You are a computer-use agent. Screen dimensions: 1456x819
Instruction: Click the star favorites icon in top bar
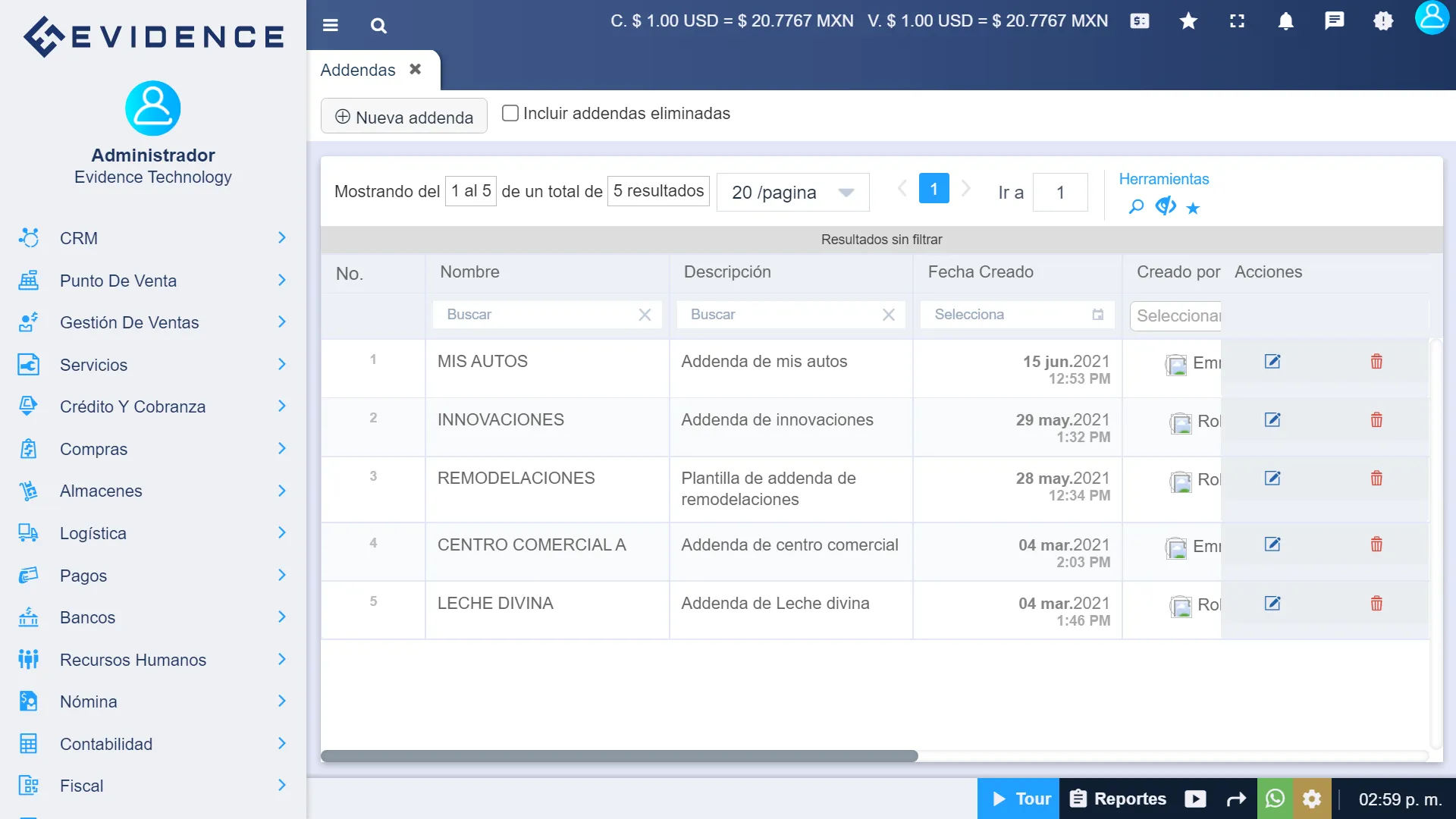pyautogui.click(x=1188, y=21)
